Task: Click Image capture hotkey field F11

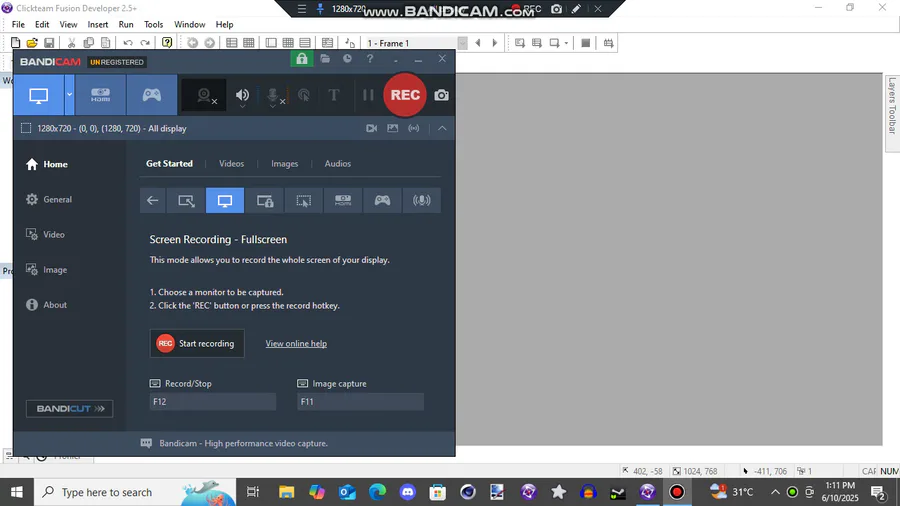Action: pos(360,402)
